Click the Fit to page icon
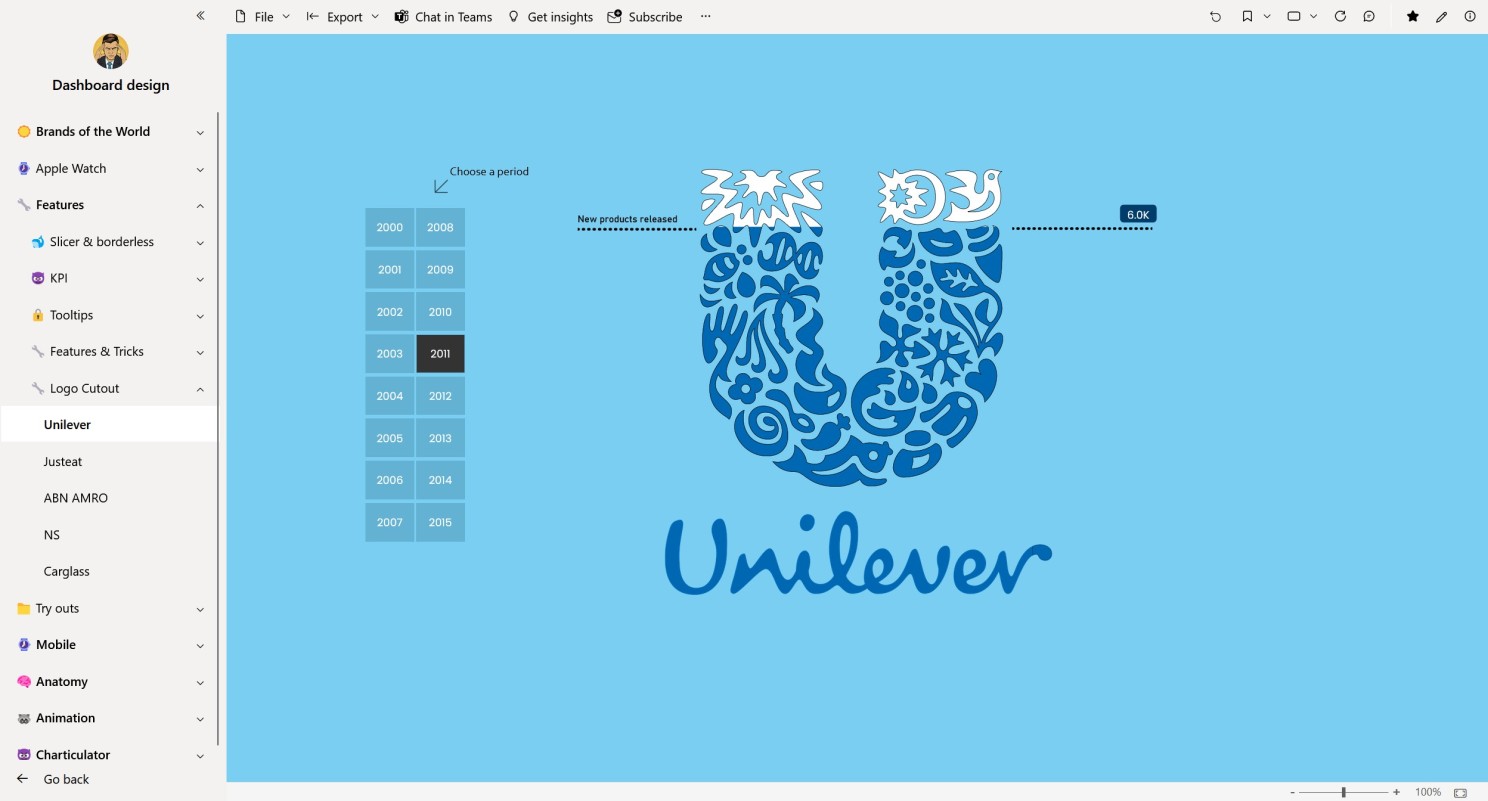Viewport: 1488px width, 801px height. (1460, 792)
